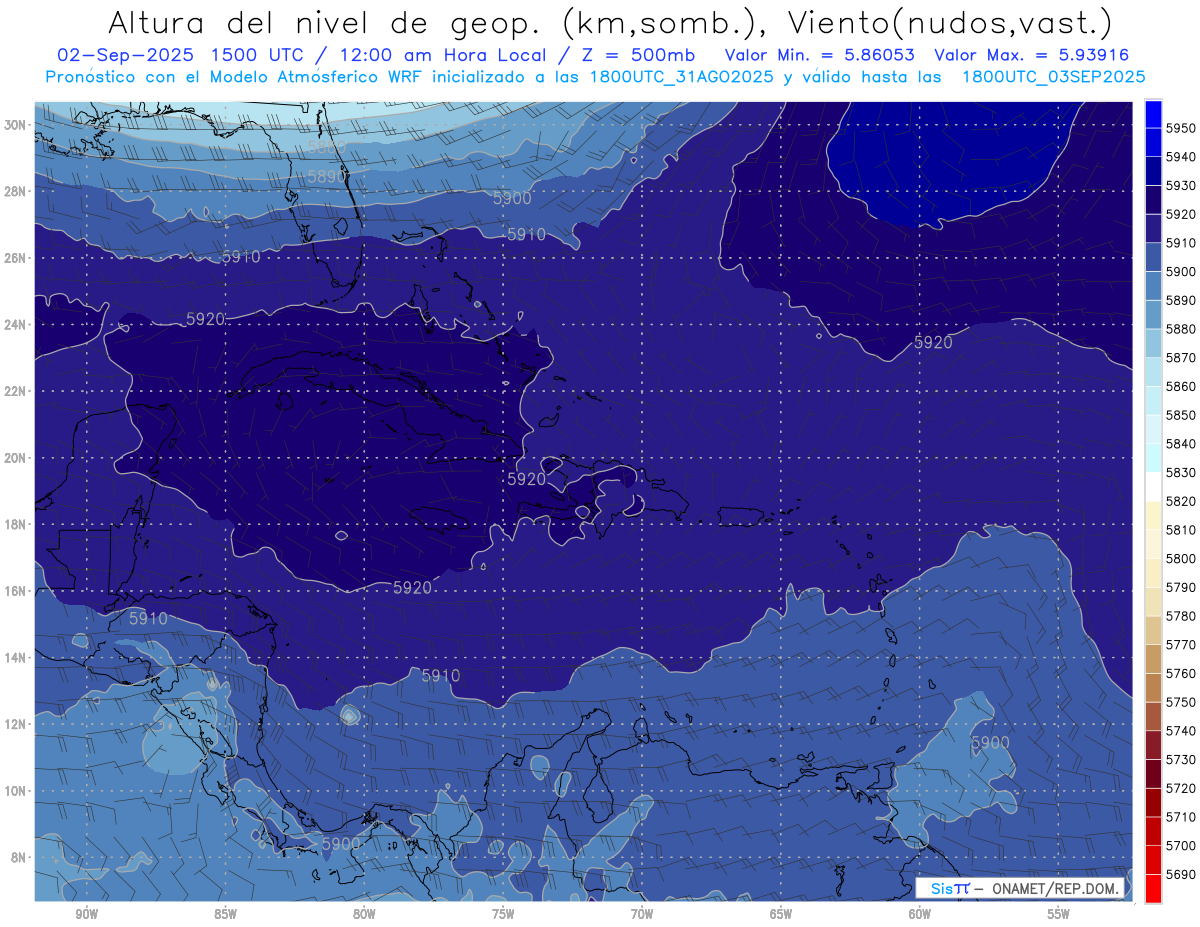Pick the colorbar swatch between 5930 and 5940
Screen dimensions: 1200x927
1153,171
